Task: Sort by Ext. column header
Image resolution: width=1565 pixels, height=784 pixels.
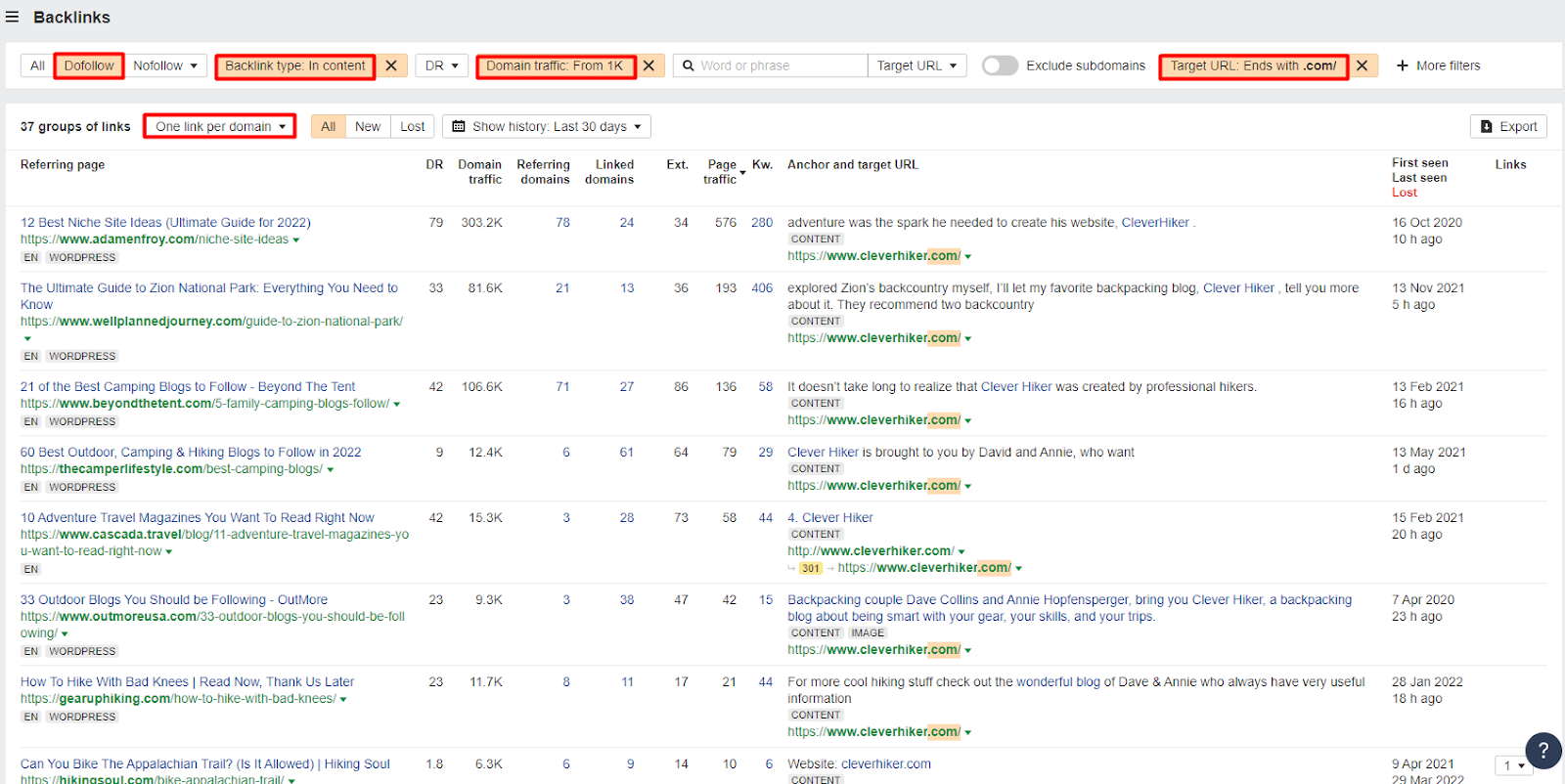Action: [x=678, y=164]
